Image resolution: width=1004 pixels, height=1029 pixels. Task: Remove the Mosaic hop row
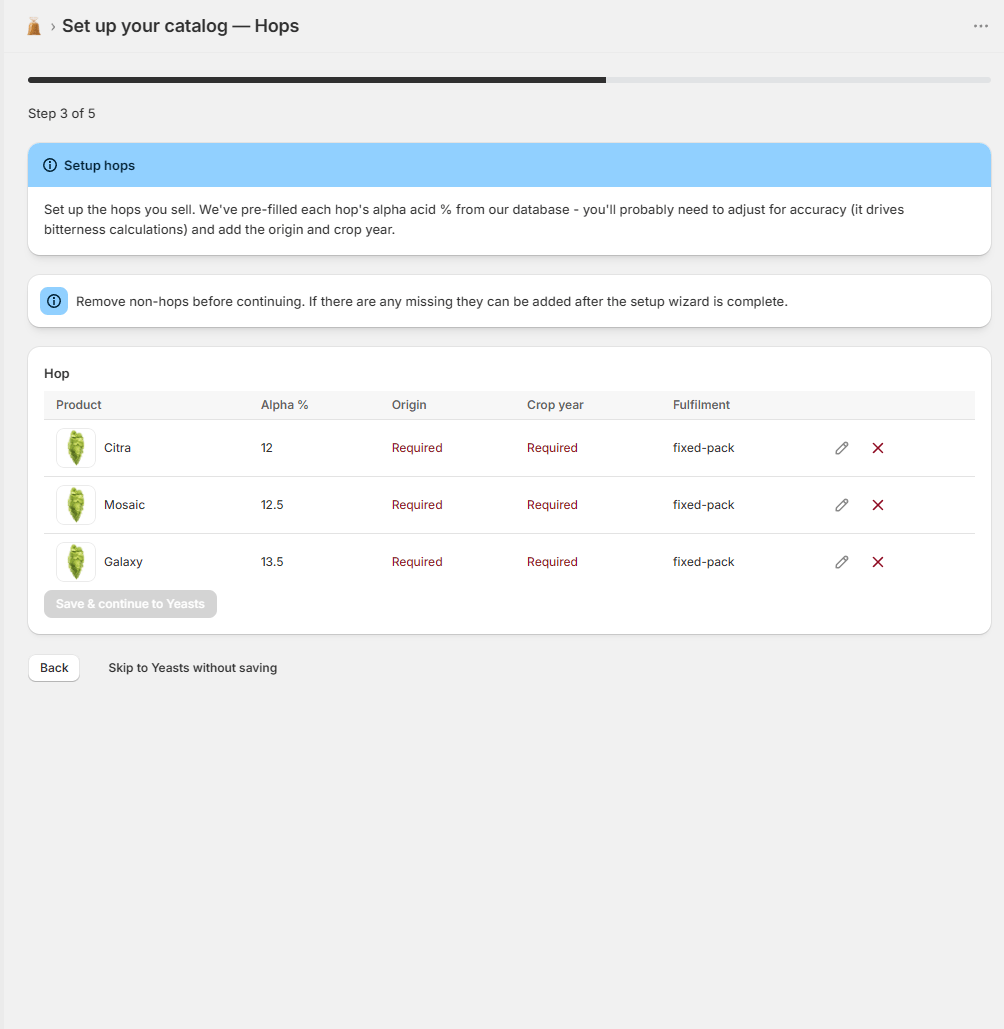click(877, 505)
